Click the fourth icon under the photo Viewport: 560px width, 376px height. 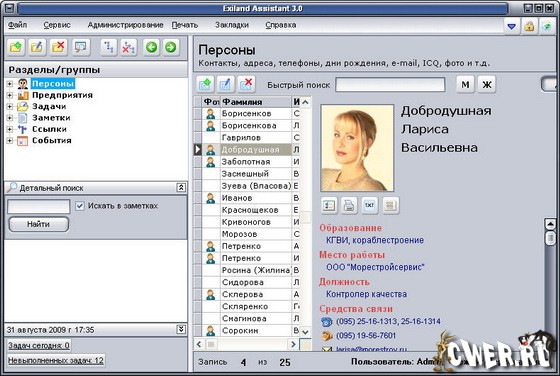390,205
